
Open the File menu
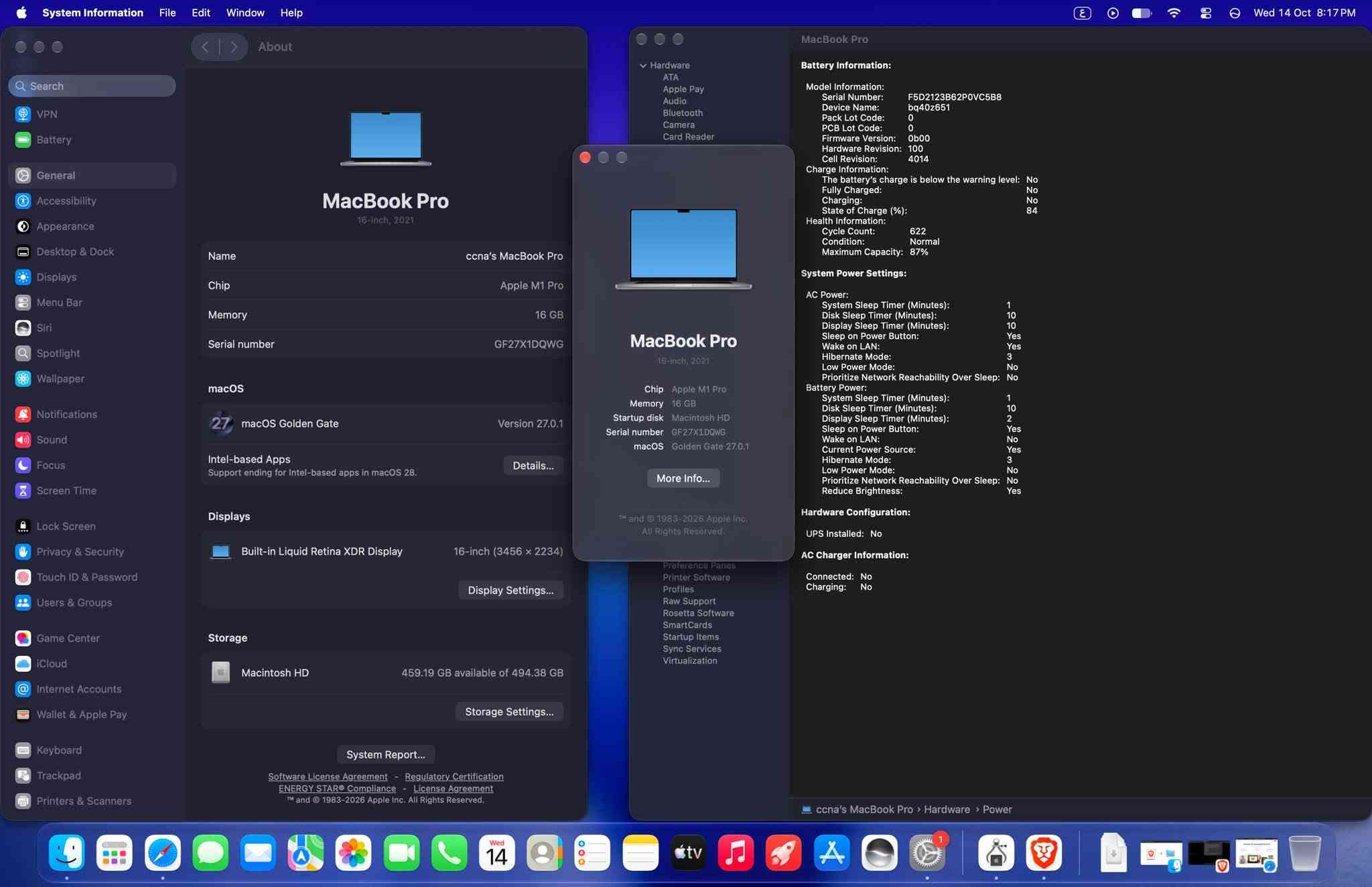click(167, 13)
